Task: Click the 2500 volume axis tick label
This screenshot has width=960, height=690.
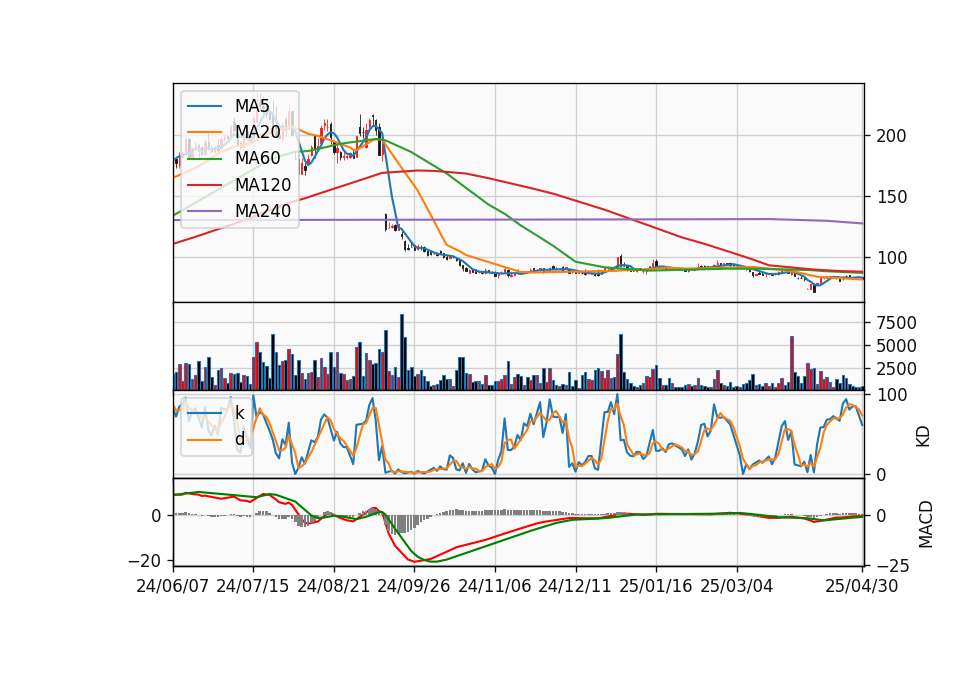Action: coord(896,369)
